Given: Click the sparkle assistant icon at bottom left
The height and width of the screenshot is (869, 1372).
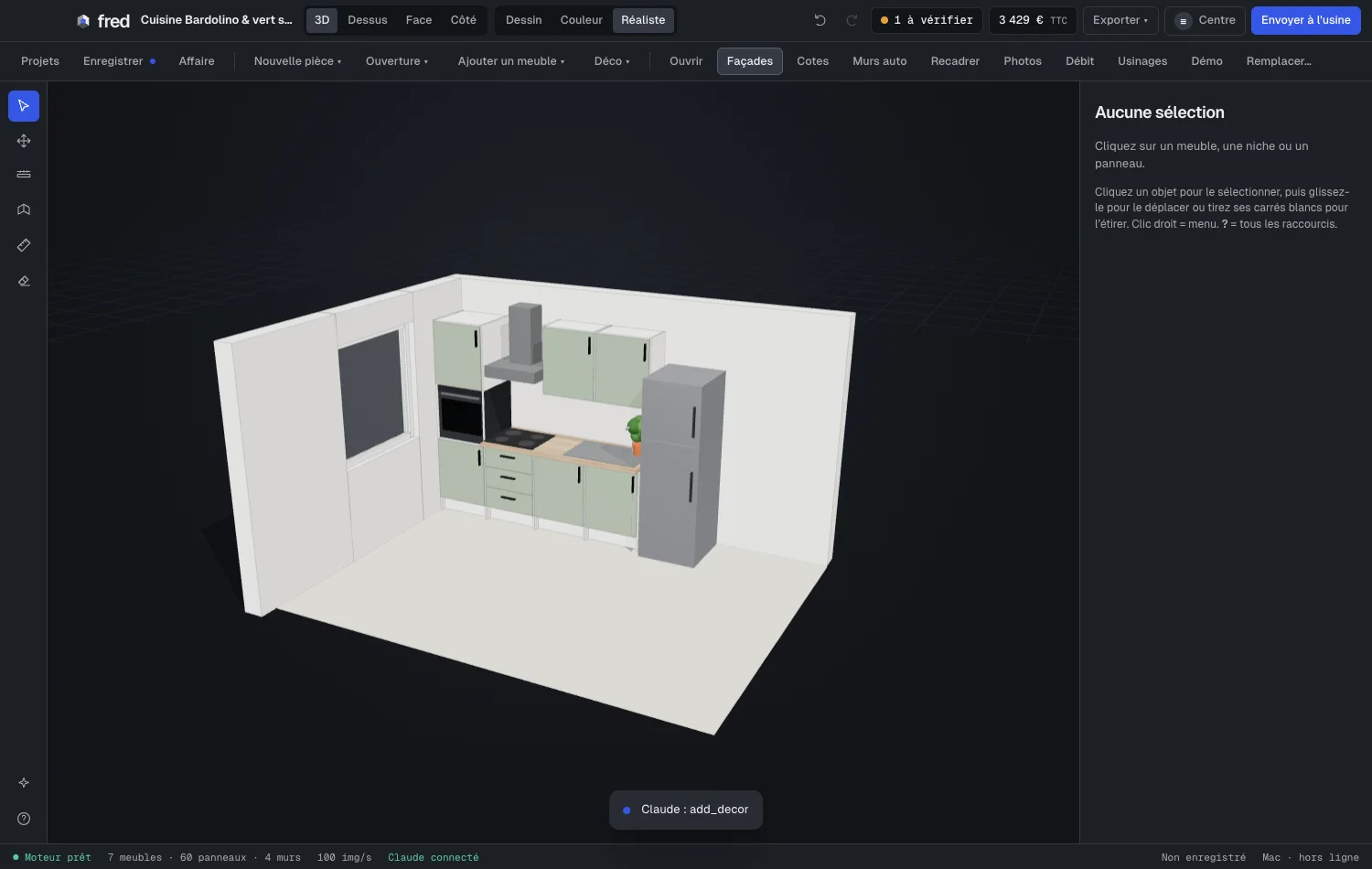Looking at the screenshot, I should (x=24, y=783).
